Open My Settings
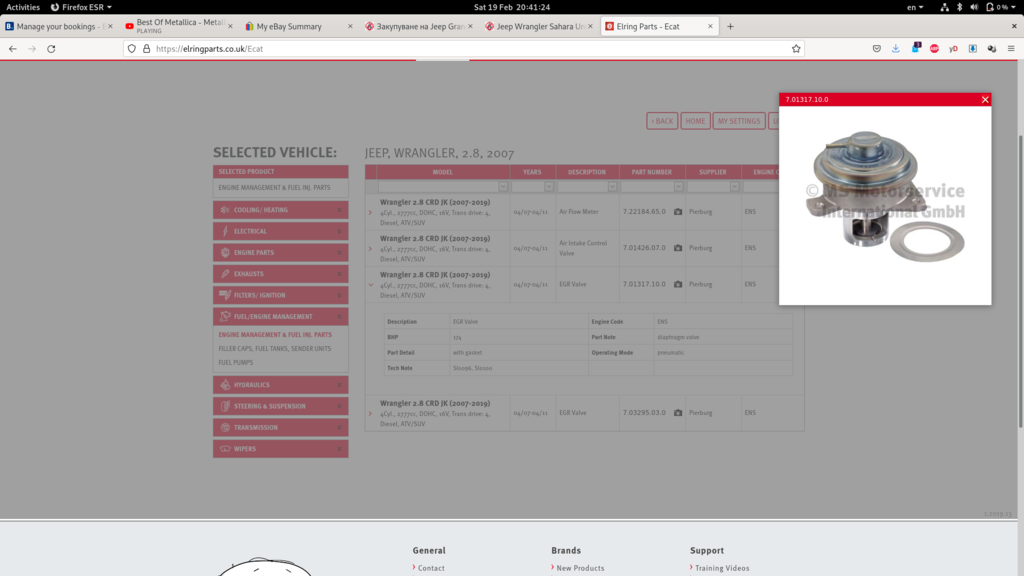Viewport: 1024px width, 576px height. click(x=739, y=121)
